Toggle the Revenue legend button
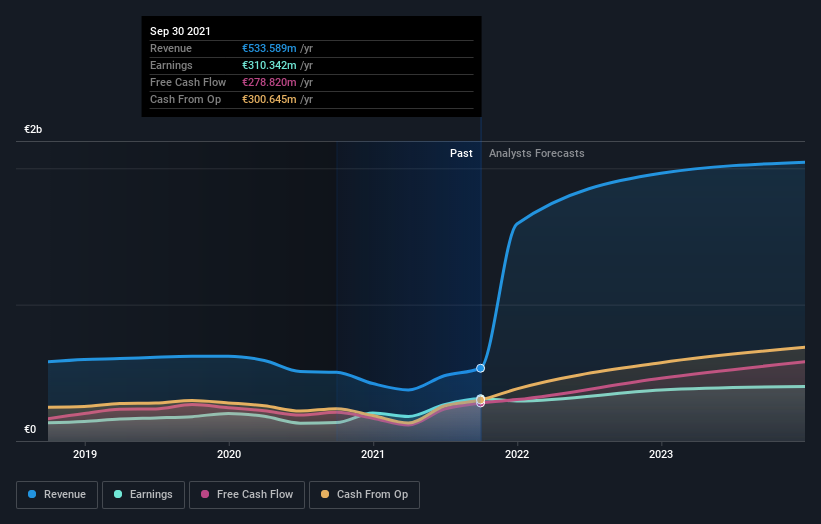Screen dimensions: 821x524 57,495
